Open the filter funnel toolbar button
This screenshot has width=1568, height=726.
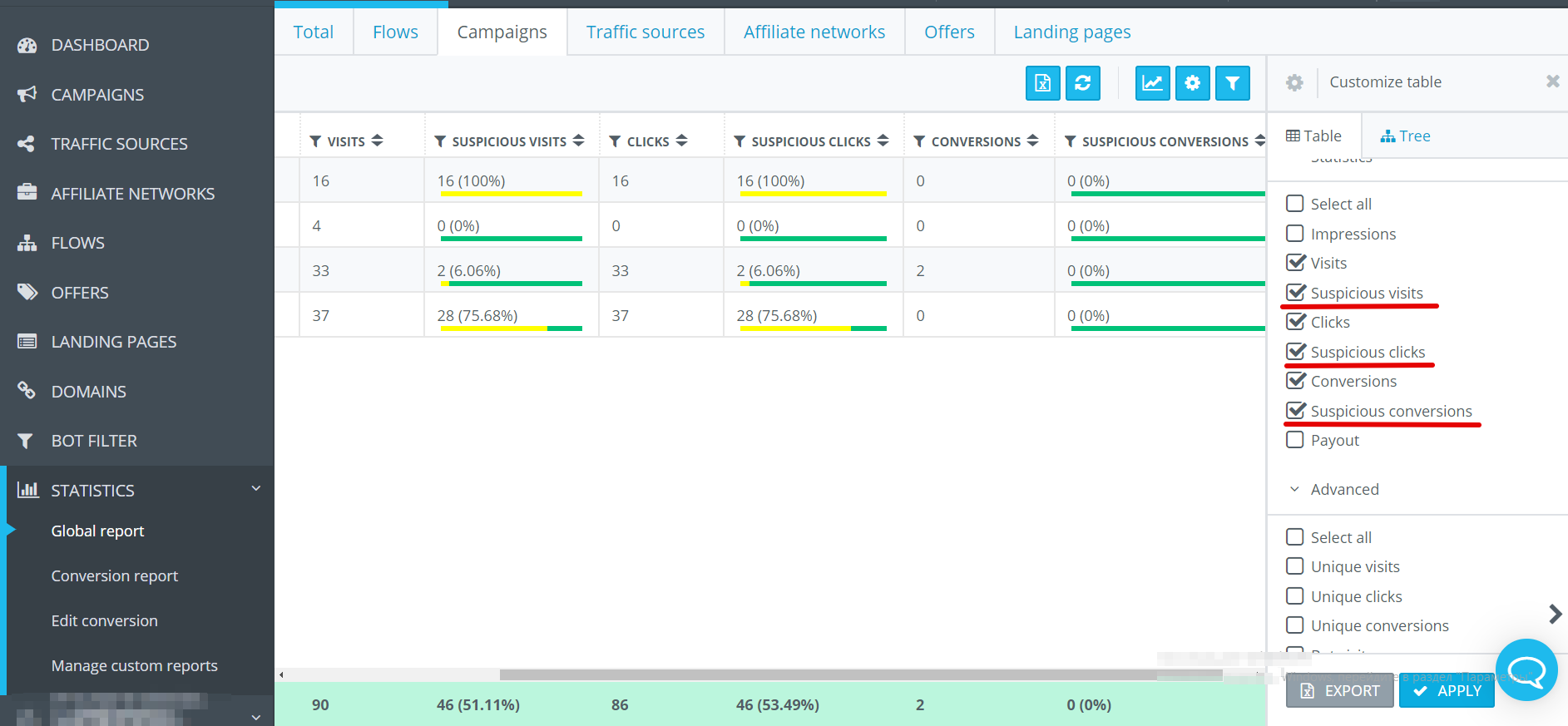point(1233,83)
